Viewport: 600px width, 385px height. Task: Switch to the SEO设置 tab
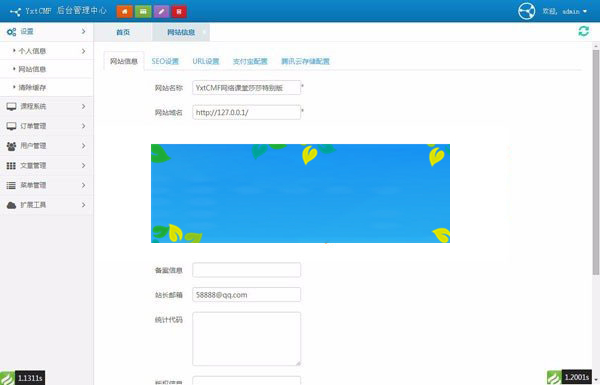point(165,61)
